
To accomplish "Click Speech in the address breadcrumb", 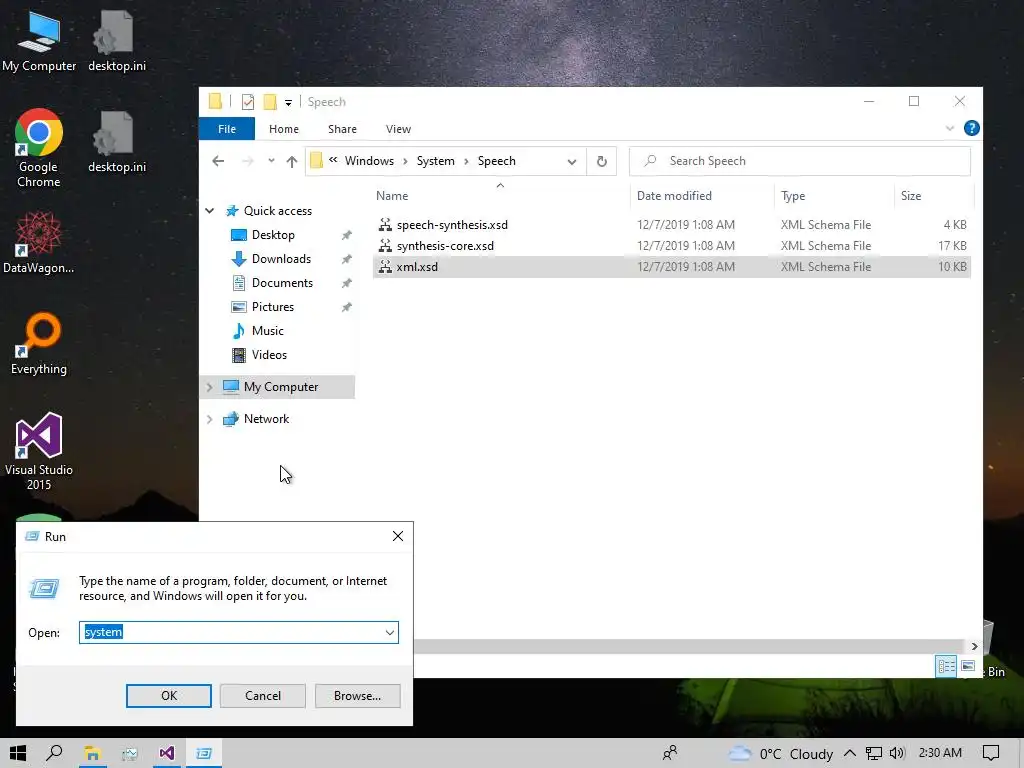I will pos(496,161).
